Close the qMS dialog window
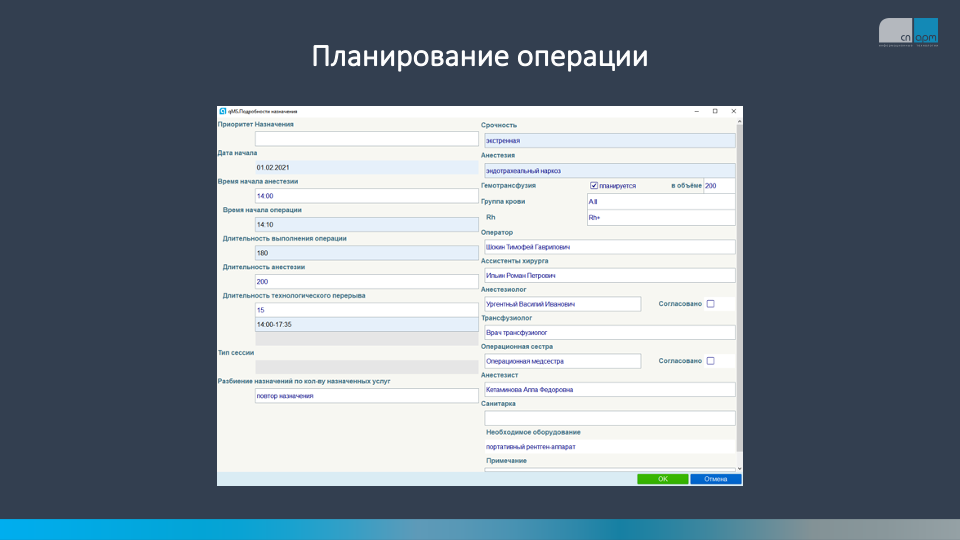Image resolution: width=960 pixels, height=540 pixels. (x=733, y=111)
